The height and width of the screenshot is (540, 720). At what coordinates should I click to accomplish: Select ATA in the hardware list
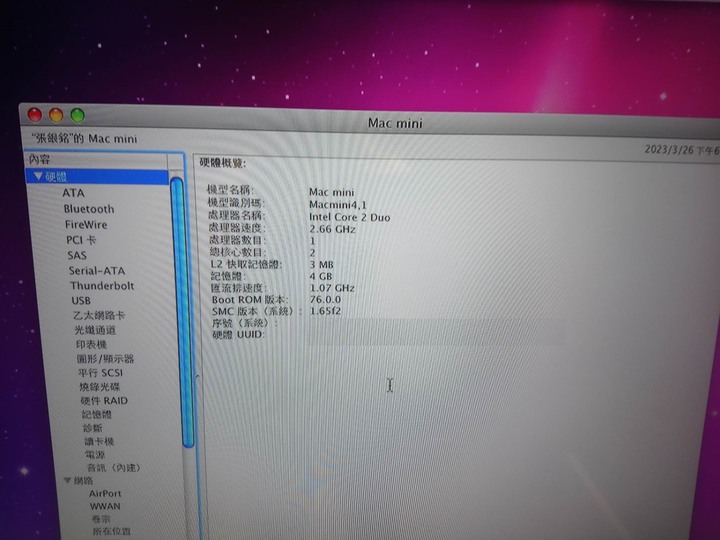[x=73, y=193]
